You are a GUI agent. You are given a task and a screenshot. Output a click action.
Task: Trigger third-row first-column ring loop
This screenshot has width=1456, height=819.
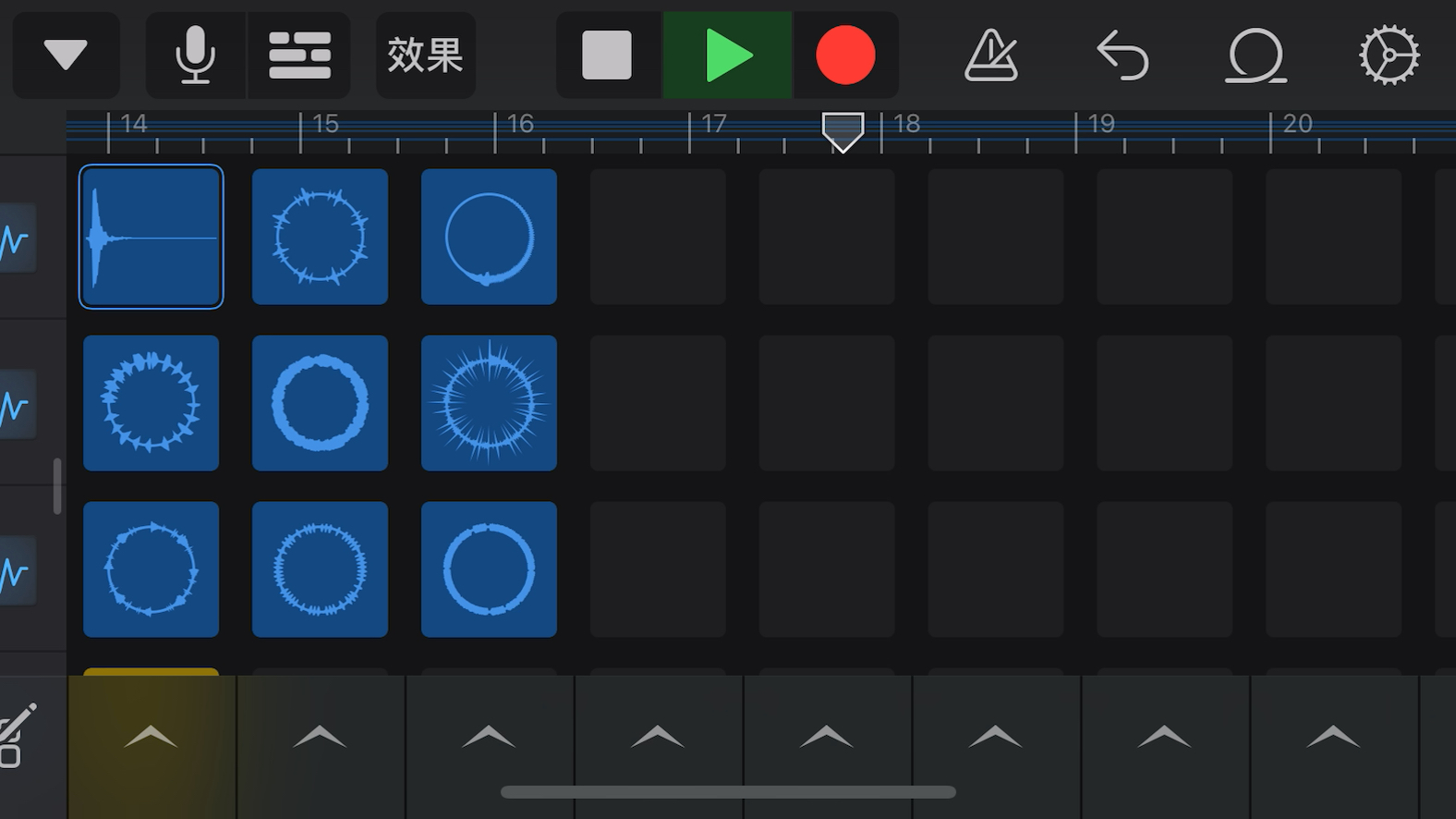(x=152, y=569)
